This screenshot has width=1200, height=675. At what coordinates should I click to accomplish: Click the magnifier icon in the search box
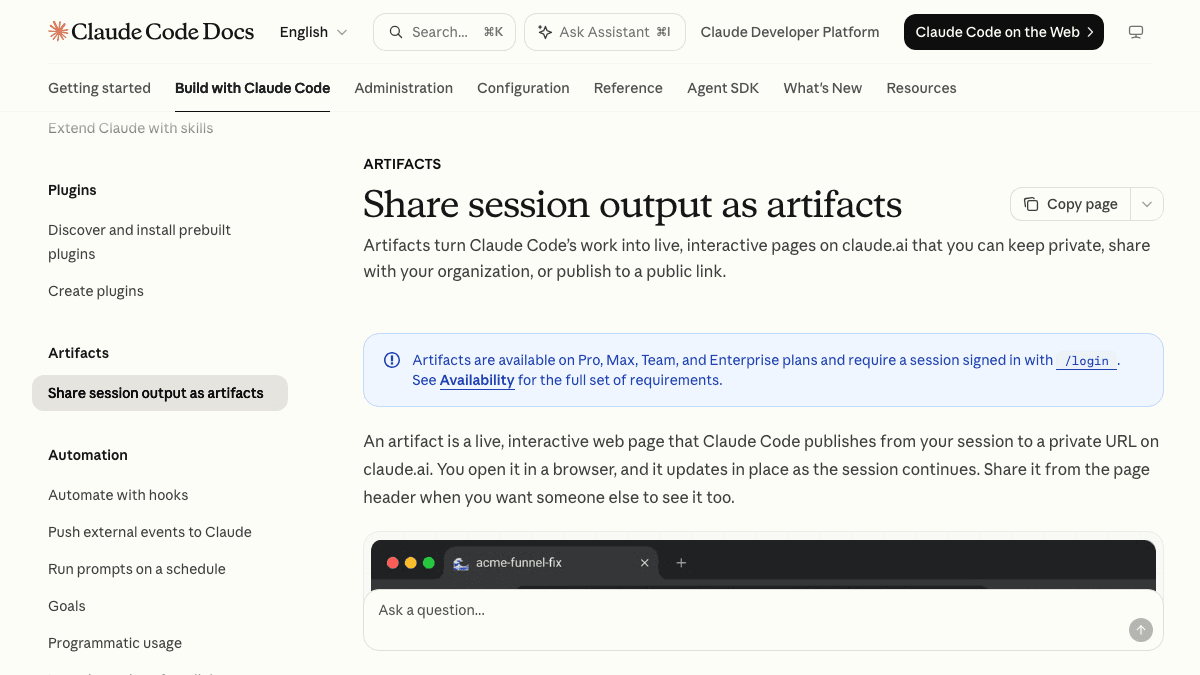tap(396, 32)
